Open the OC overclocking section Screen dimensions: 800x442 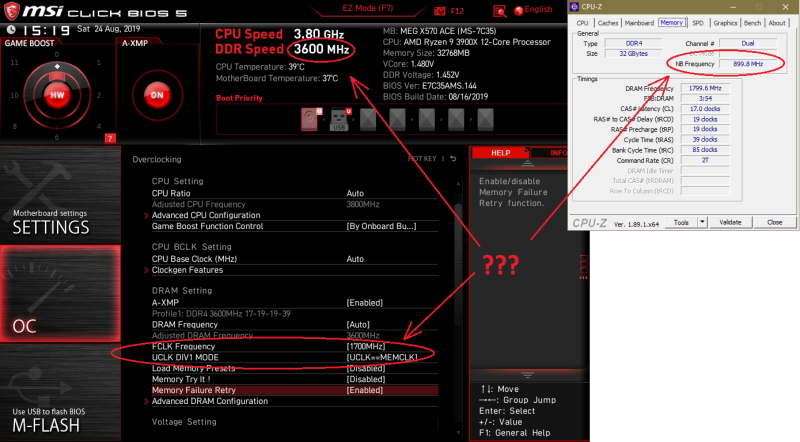60,293
